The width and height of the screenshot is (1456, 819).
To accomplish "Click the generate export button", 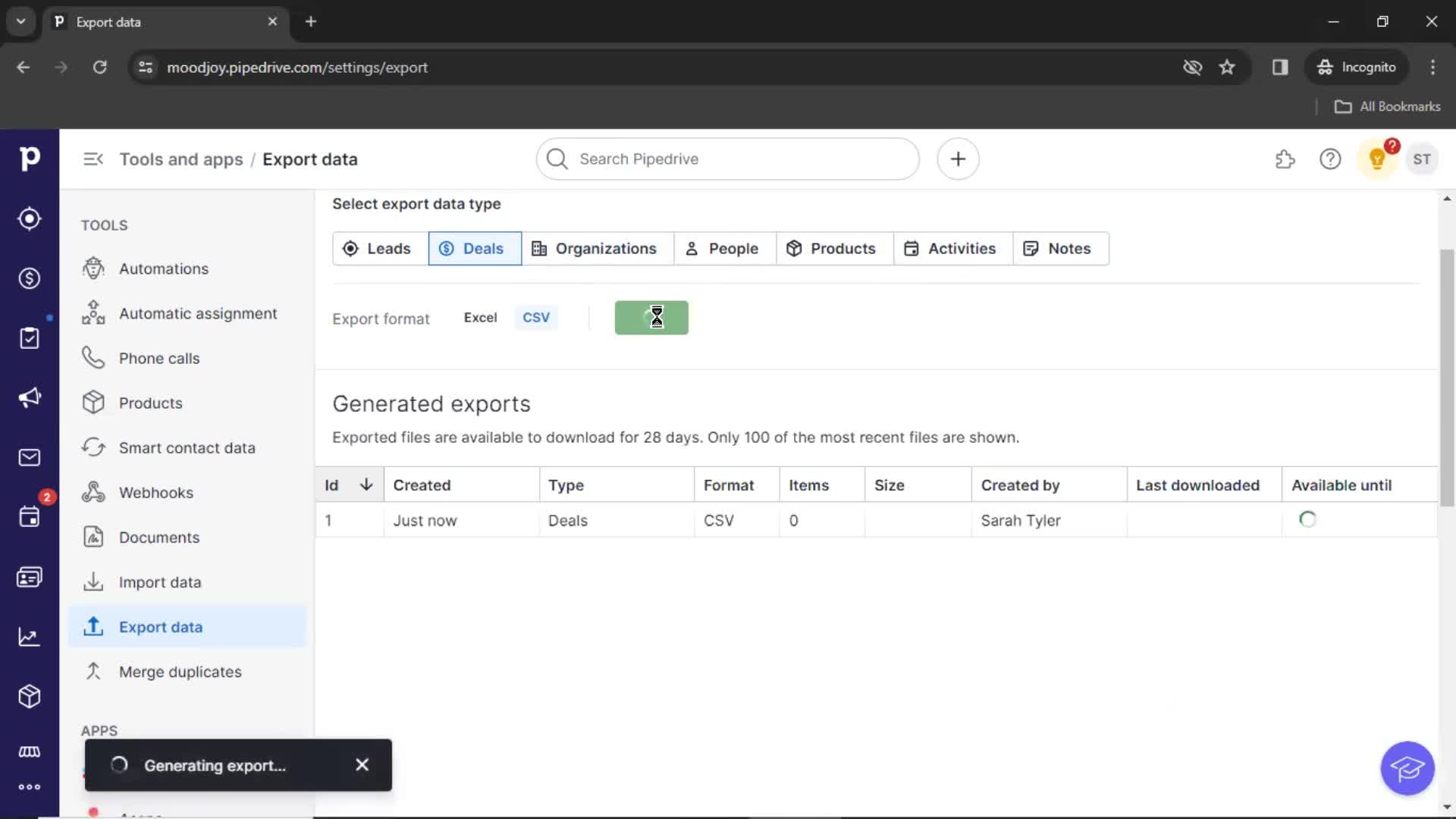I will pos(651,317).
